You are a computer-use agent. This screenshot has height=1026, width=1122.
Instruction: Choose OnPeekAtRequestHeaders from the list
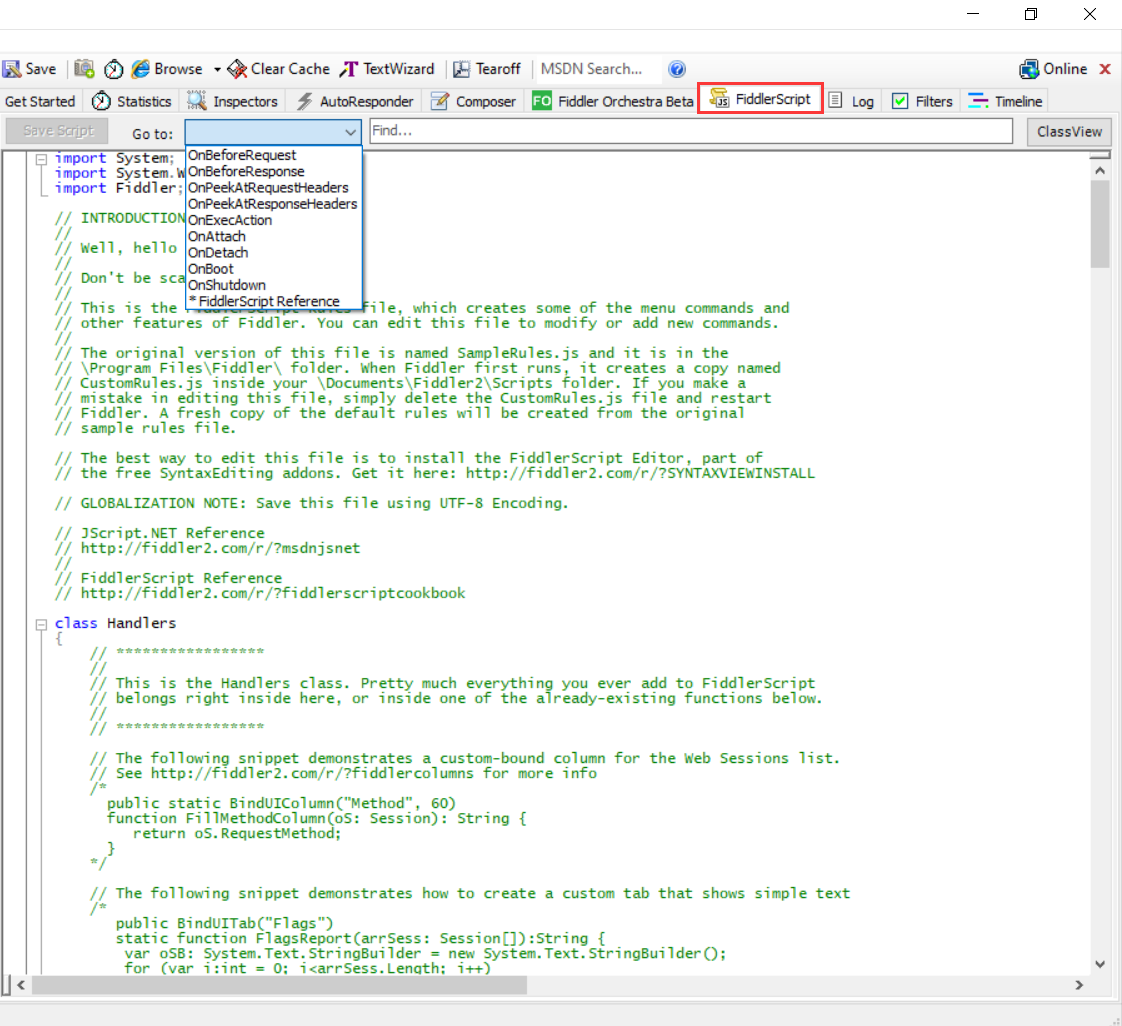(273, 187)
